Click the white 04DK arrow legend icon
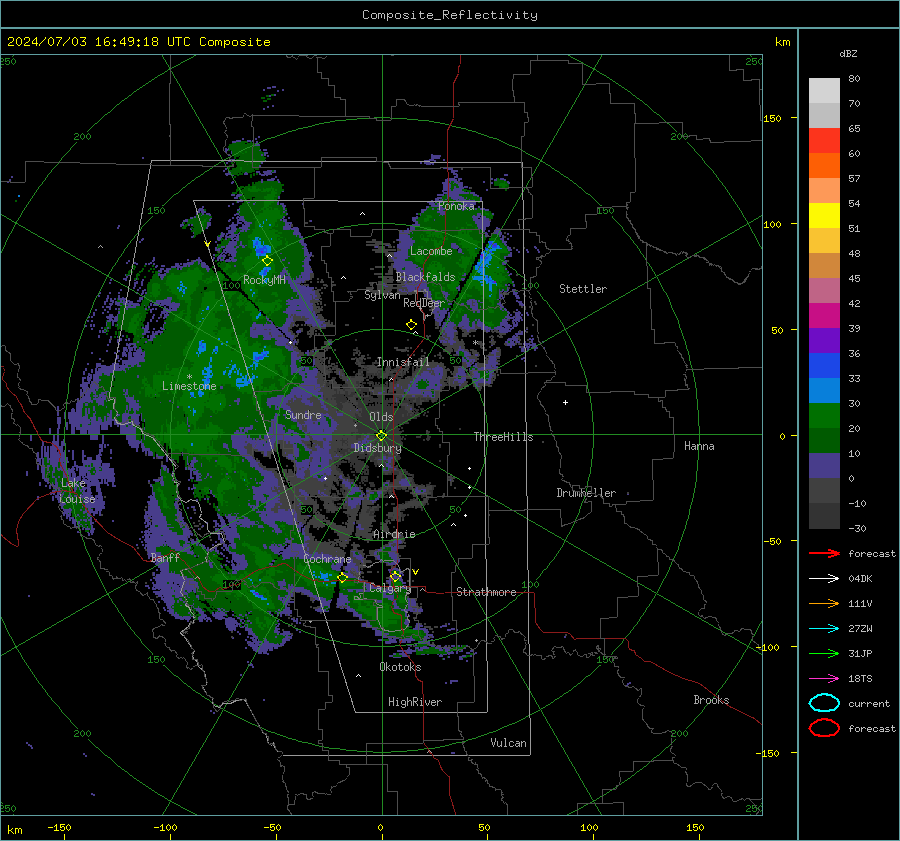Image resolution: width=900 pixels, height=841 pixels. [x=824, y=578]
